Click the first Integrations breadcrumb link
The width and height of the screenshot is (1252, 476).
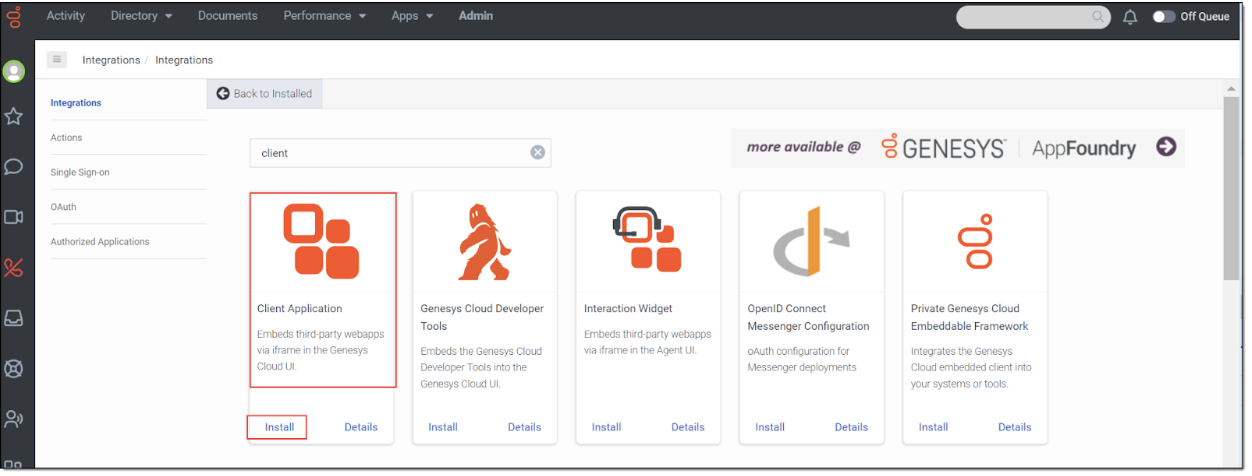point(111,60)
